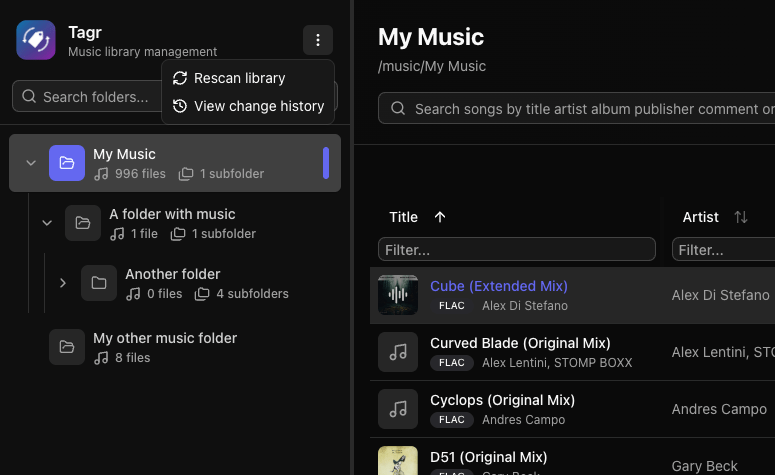Collapse the My Music folder
Image resolution: width=775 pixels, height=475 pixels.
(31, 163)
